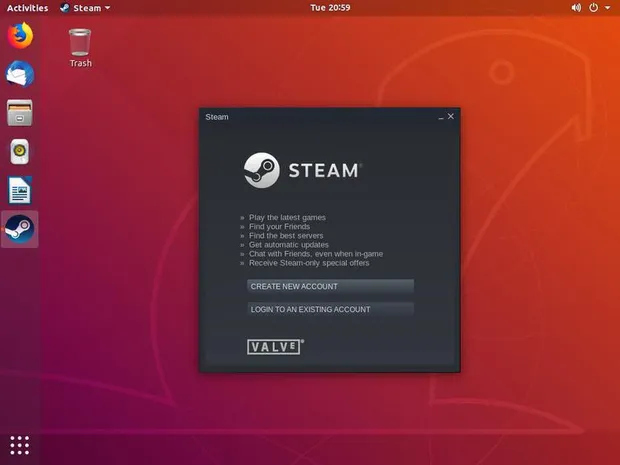Click 'Get automatic updates' line
620x465 pixels.
pyautogui.click(x=289, y=245)
